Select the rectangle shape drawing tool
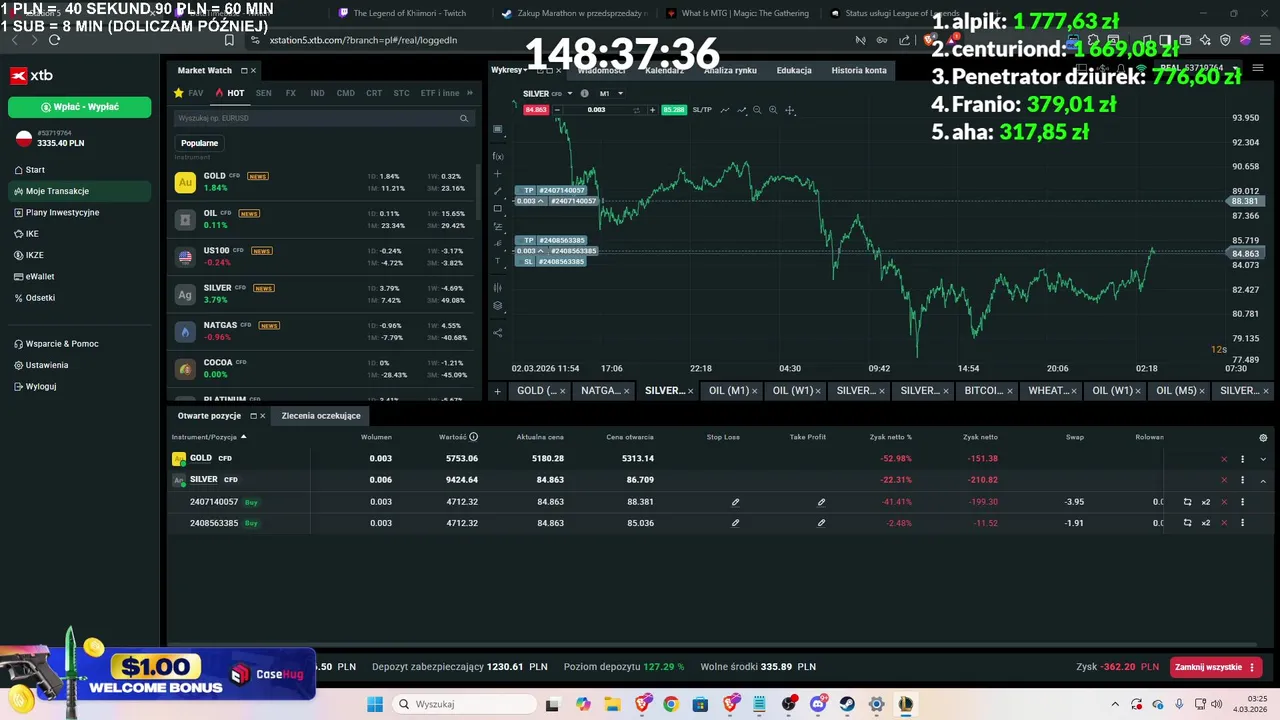Screen dimensions: 1280x720 pyautogui.click(x=498, y=209)
